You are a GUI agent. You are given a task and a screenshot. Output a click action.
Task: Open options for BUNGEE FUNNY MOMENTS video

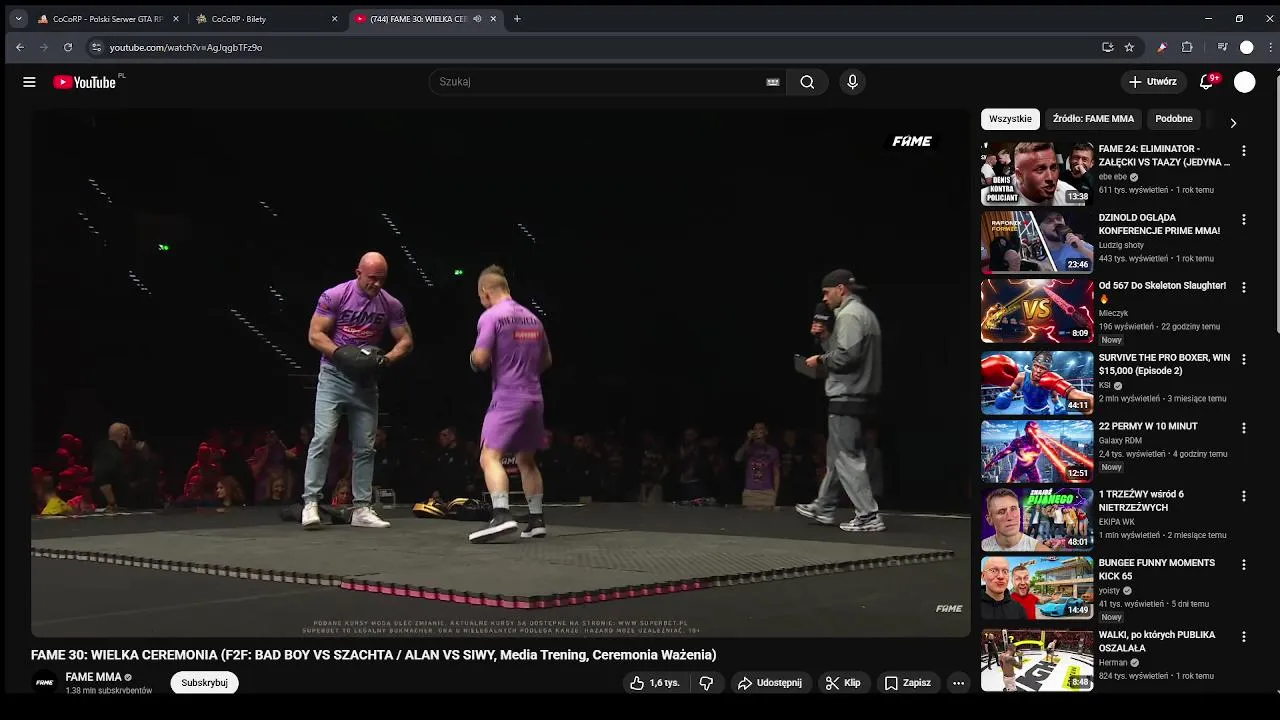1244,565
